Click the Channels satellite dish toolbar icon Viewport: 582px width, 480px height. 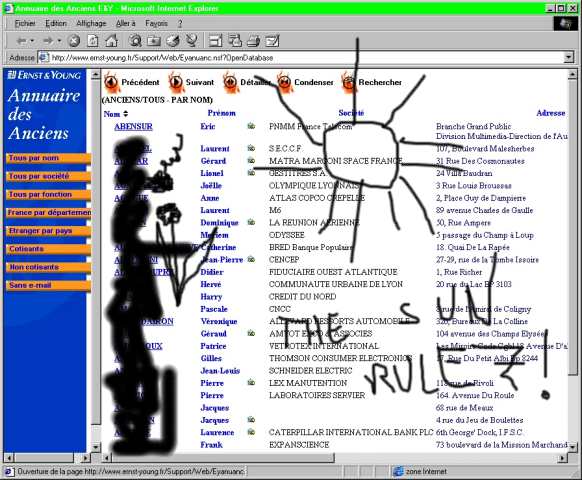coord(191,40)
